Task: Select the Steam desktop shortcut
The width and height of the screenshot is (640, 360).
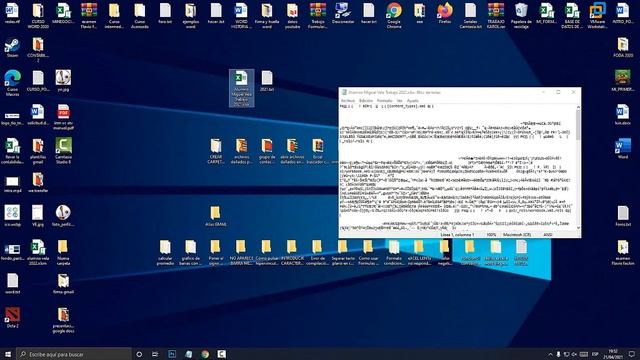Action: coord(12,48)
